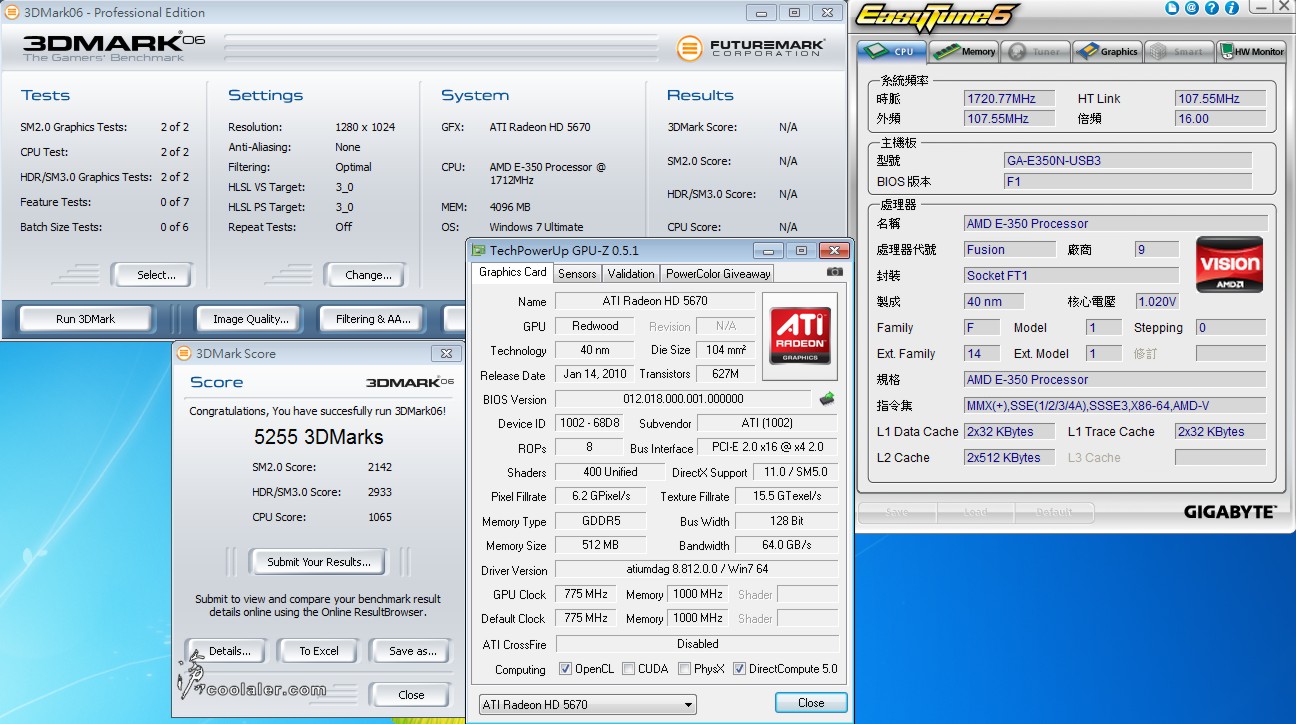Toggle the PhysX checkbox in GPU-Z
The image size is (1296, 724).
[684, 669]
